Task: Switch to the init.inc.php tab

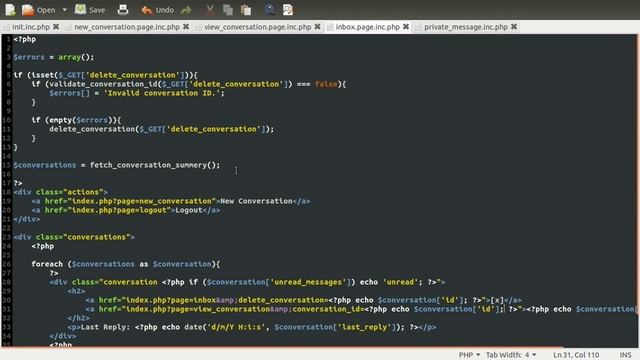Action: tap(31, 27)
